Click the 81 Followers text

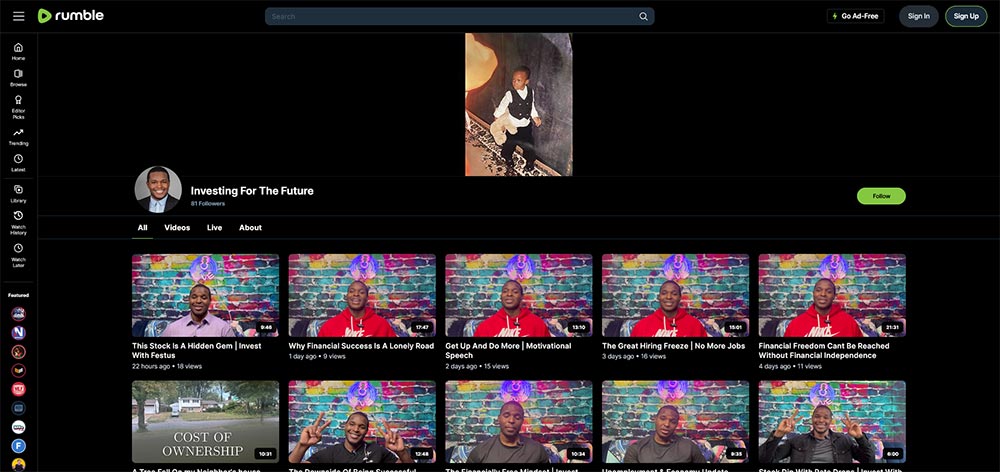pos(208,204)
